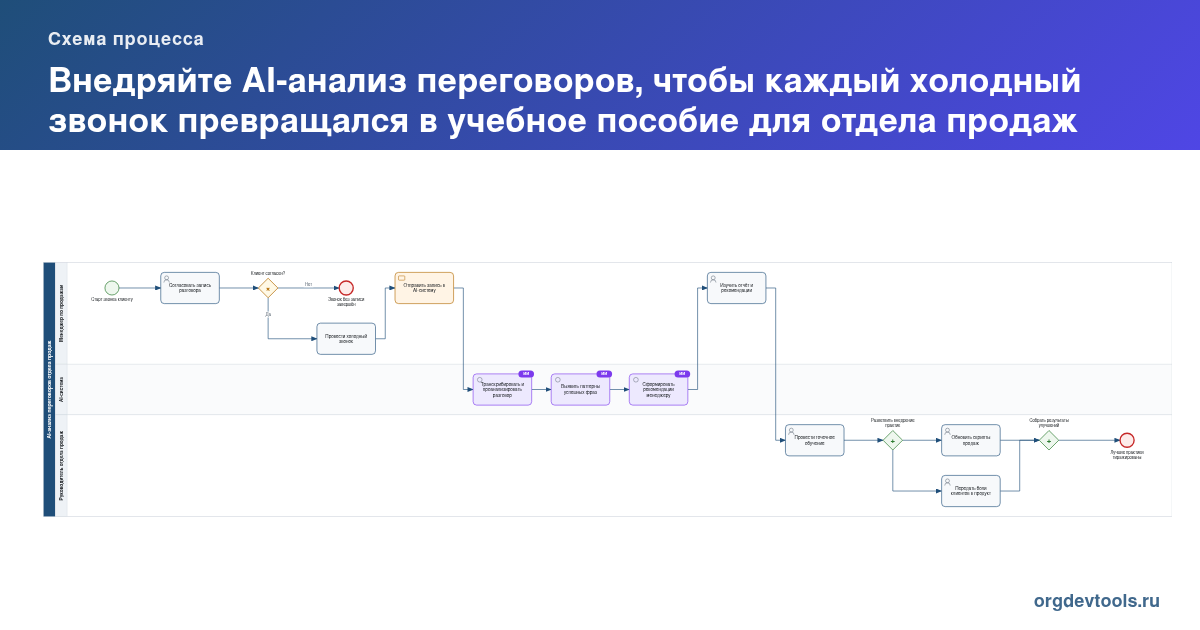This screenshot has width=1200, height=630.
Task: Select the orange 'Отправить запись в AI-систему' task
Action: coord(424,288)
